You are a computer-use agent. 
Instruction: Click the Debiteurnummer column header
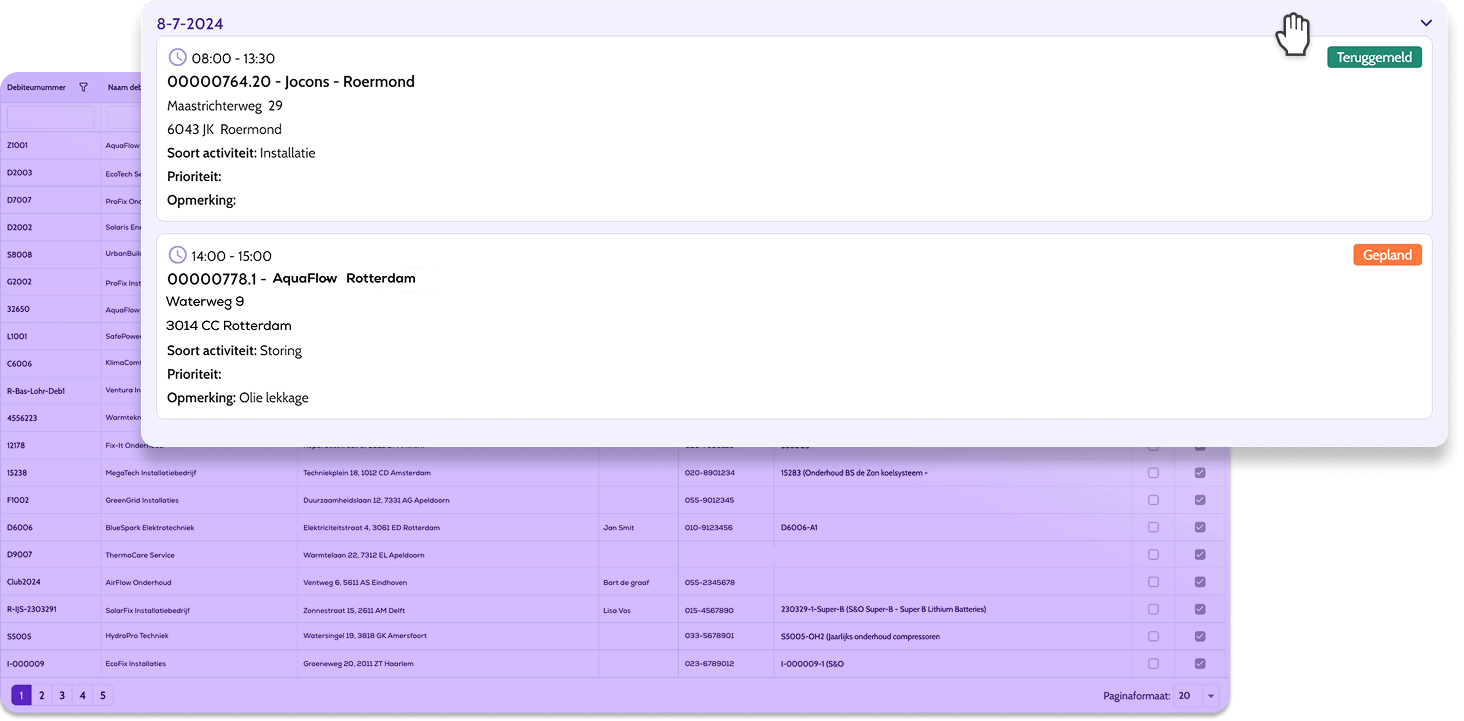click(37, 87)
